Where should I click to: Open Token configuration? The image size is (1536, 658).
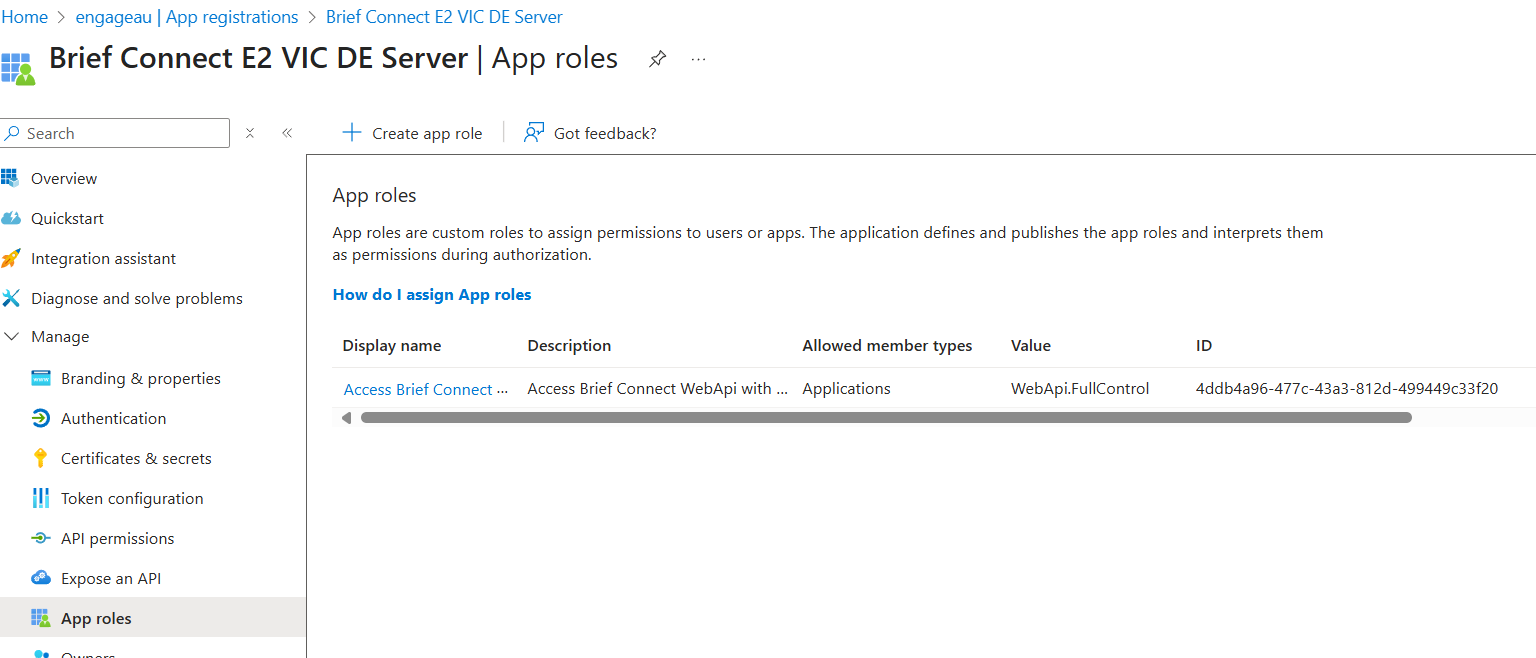[x=132, y=498]
